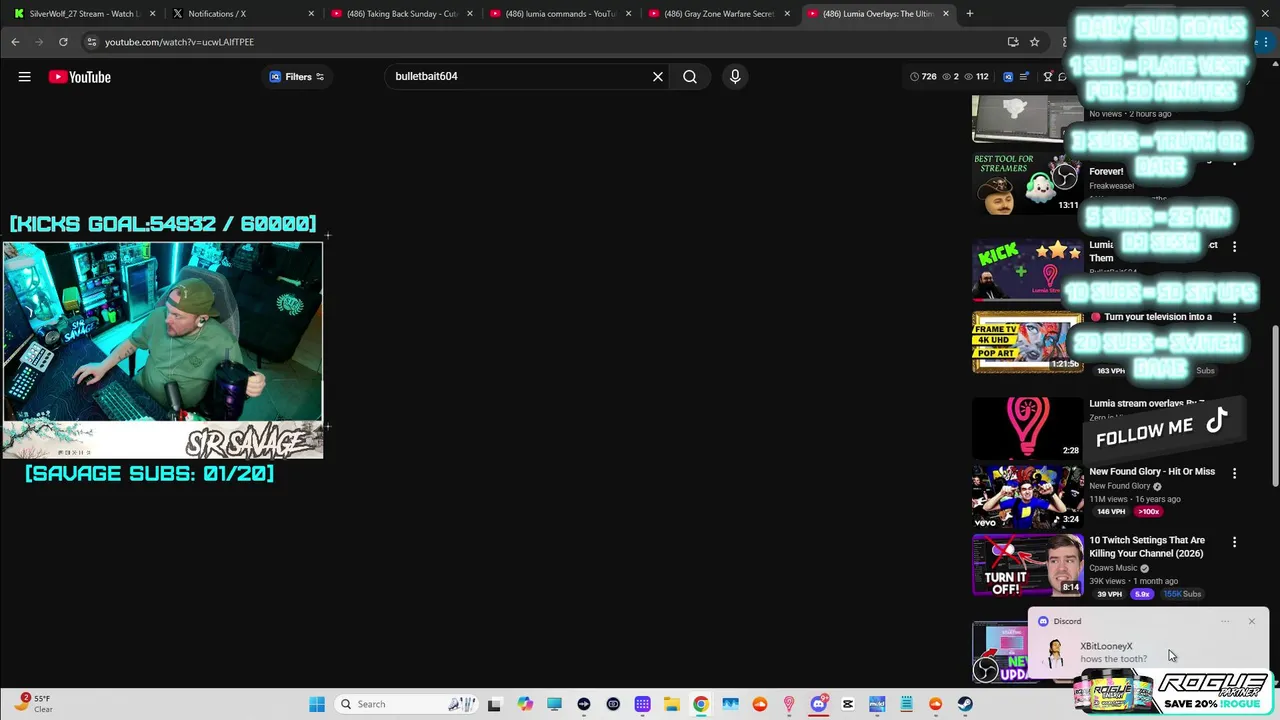Viewport: 1280px width, 720px height.
Task: Open TURN IT OFF! video thumbnail
Action: 1028,565
